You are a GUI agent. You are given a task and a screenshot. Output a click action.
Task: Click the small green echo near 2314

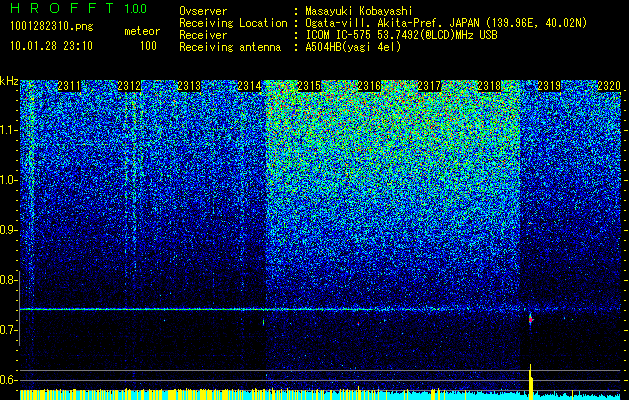(x=263, y=322)
